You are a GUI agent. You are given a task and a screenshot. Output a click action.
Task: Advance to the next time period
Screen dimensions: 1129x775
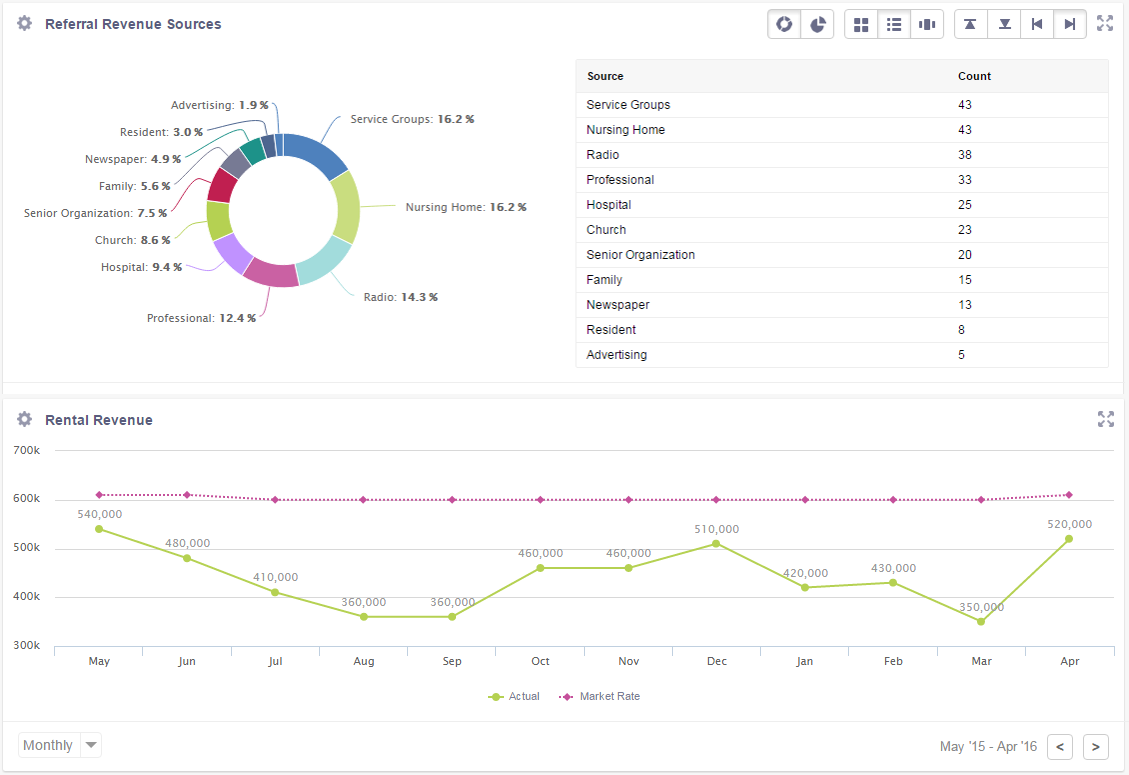[1095, 746]
